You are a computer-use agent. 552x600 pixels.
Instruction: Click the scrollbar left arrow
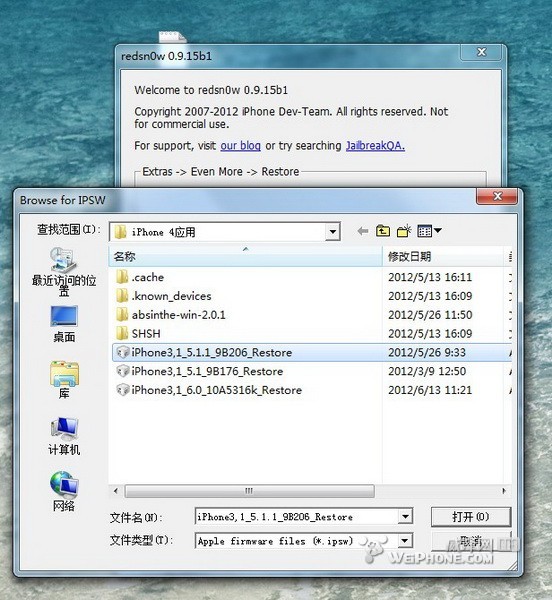(x=116, y=491)
